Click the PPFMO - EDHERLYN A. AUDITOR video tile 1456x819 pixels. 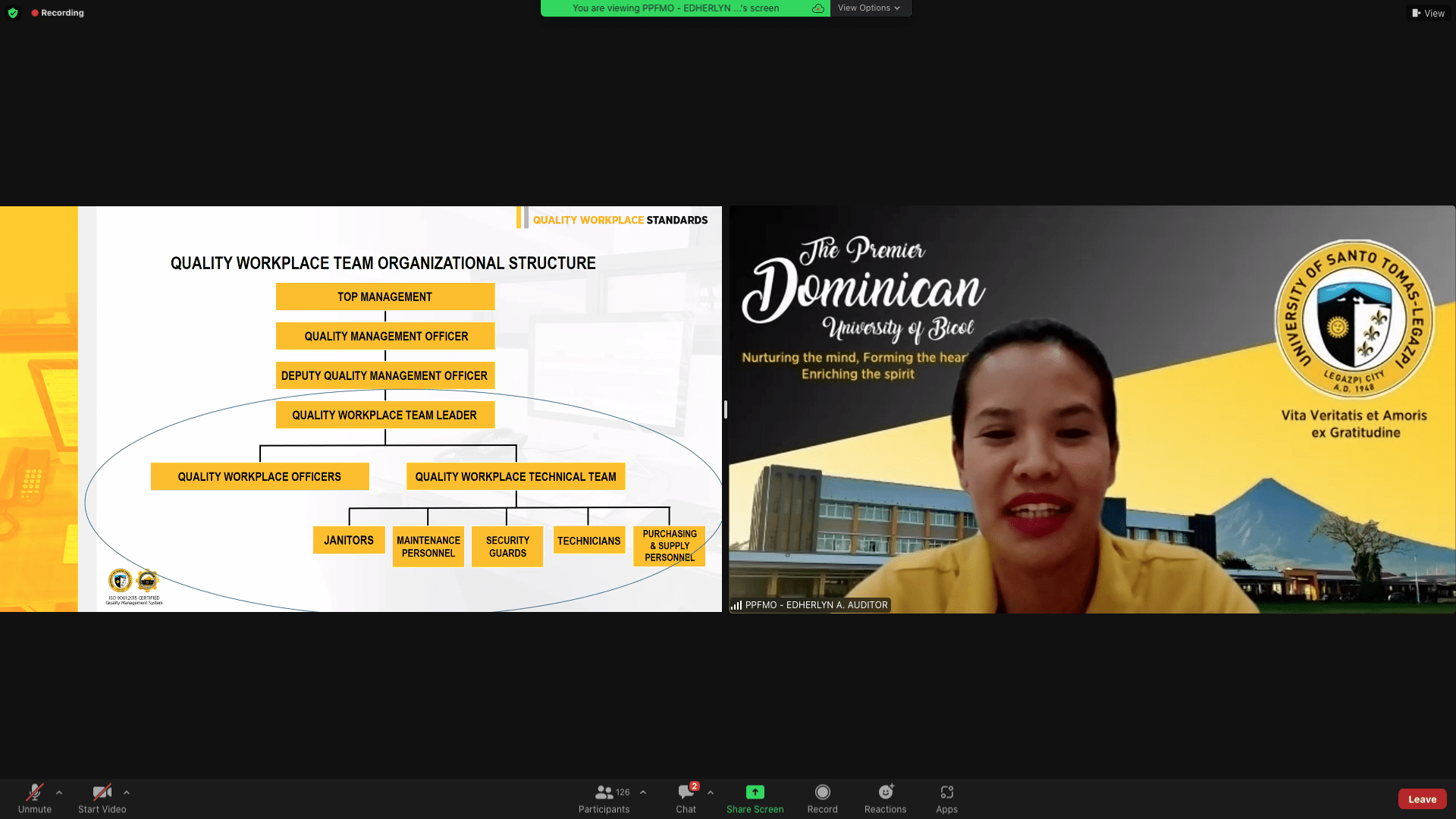click(1092, 409)
